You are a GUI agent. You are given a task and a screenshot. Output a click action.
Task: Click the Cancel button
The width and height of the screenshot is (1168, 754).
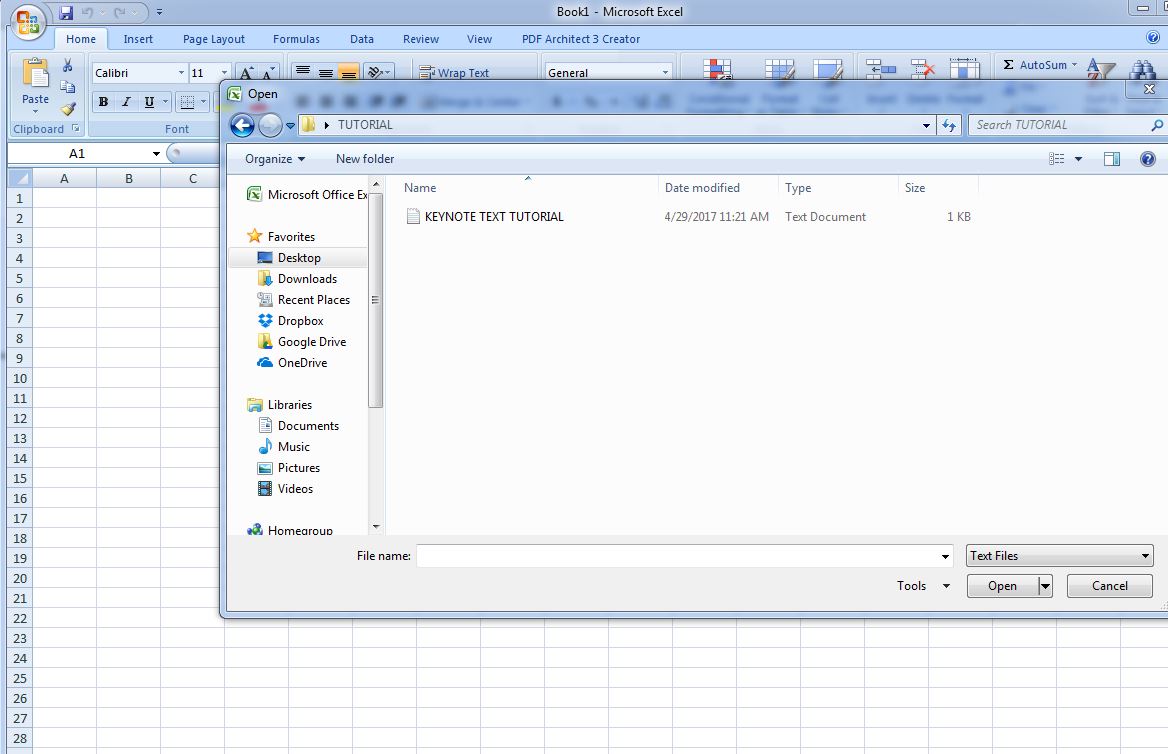[x=1109, y=586]
